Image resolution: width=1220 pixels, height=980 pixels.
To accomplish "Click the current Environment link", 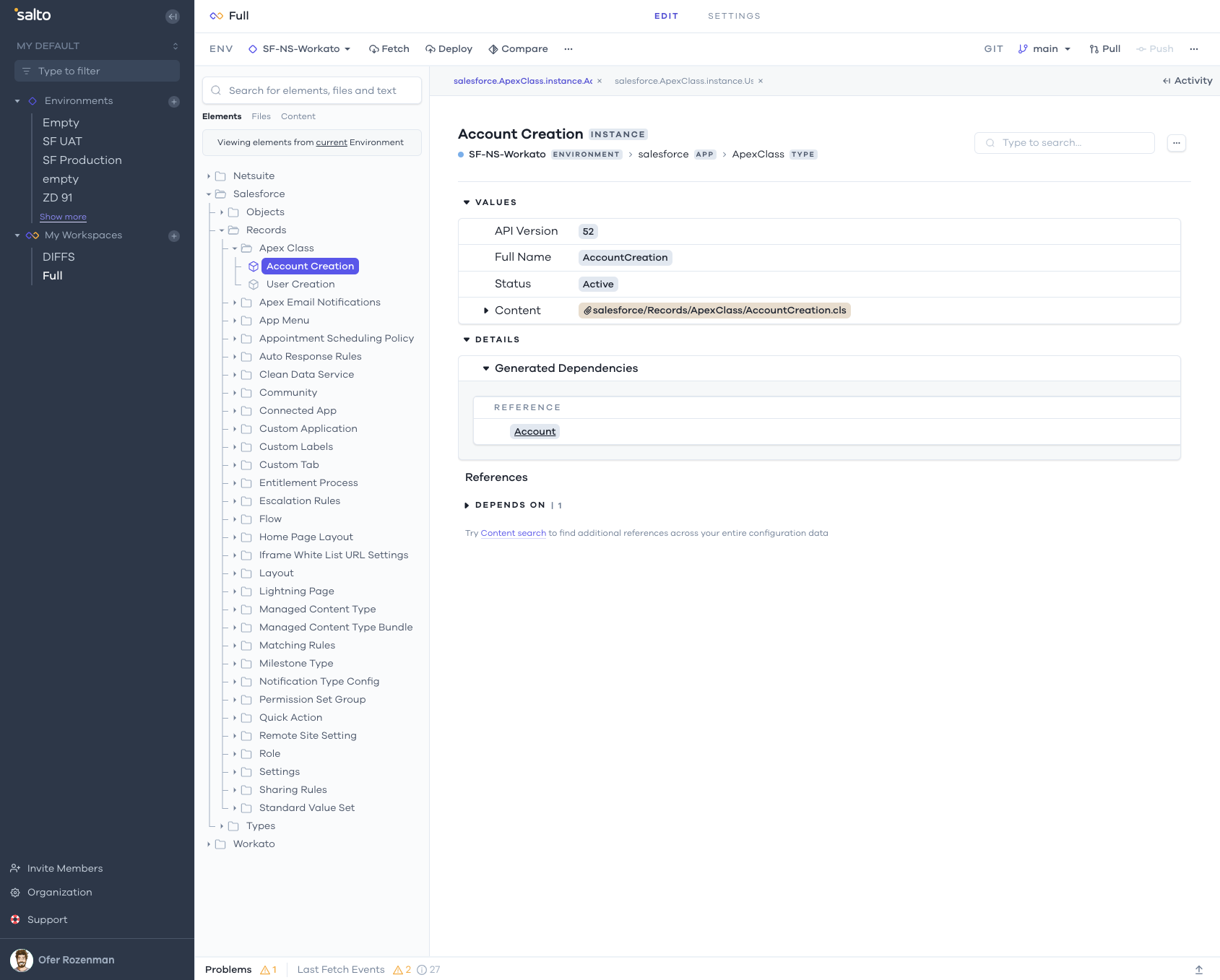I will (x=332, y=143).
